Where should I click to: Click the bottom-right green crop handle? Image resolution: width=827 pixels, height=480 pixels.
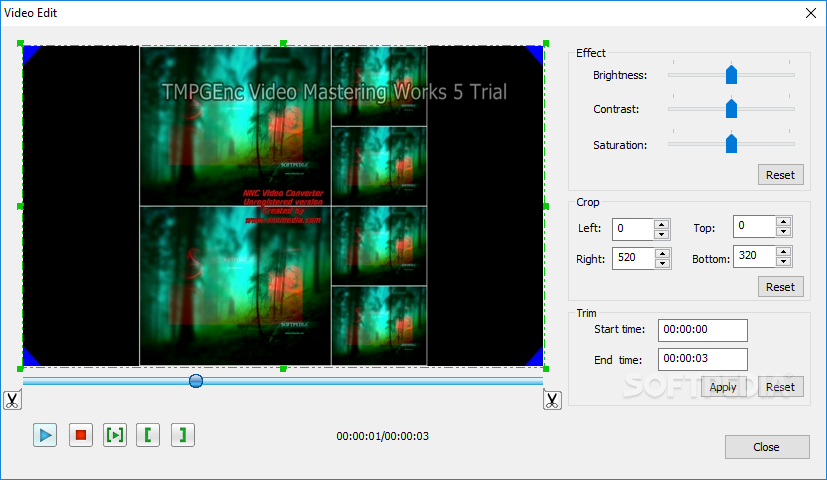546,369
